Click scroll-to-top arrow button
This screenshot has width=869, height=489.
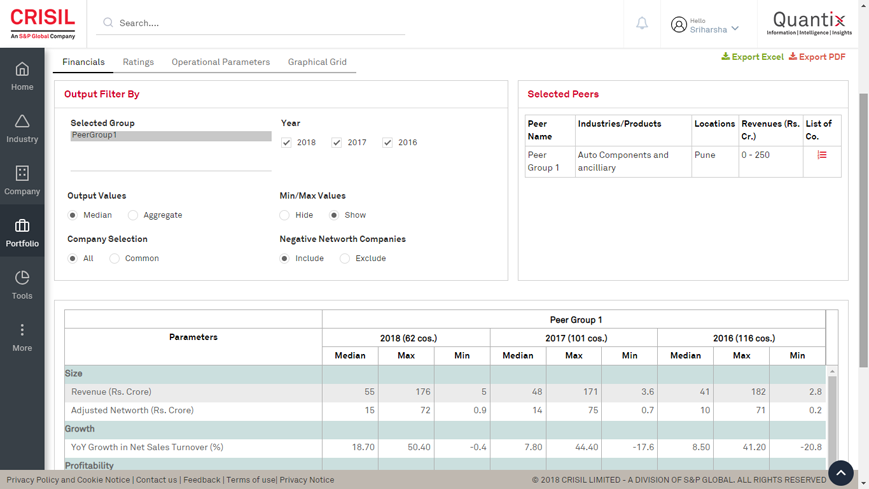click(840, 472)
